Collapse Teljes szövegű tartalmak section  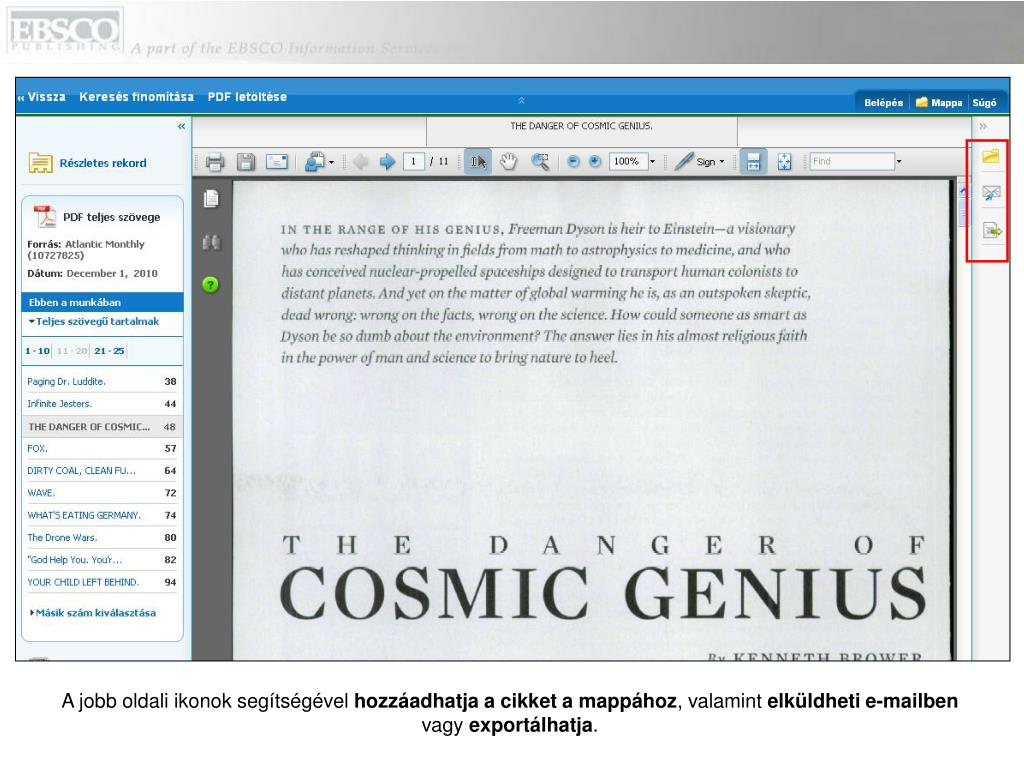tap(93, 321)
